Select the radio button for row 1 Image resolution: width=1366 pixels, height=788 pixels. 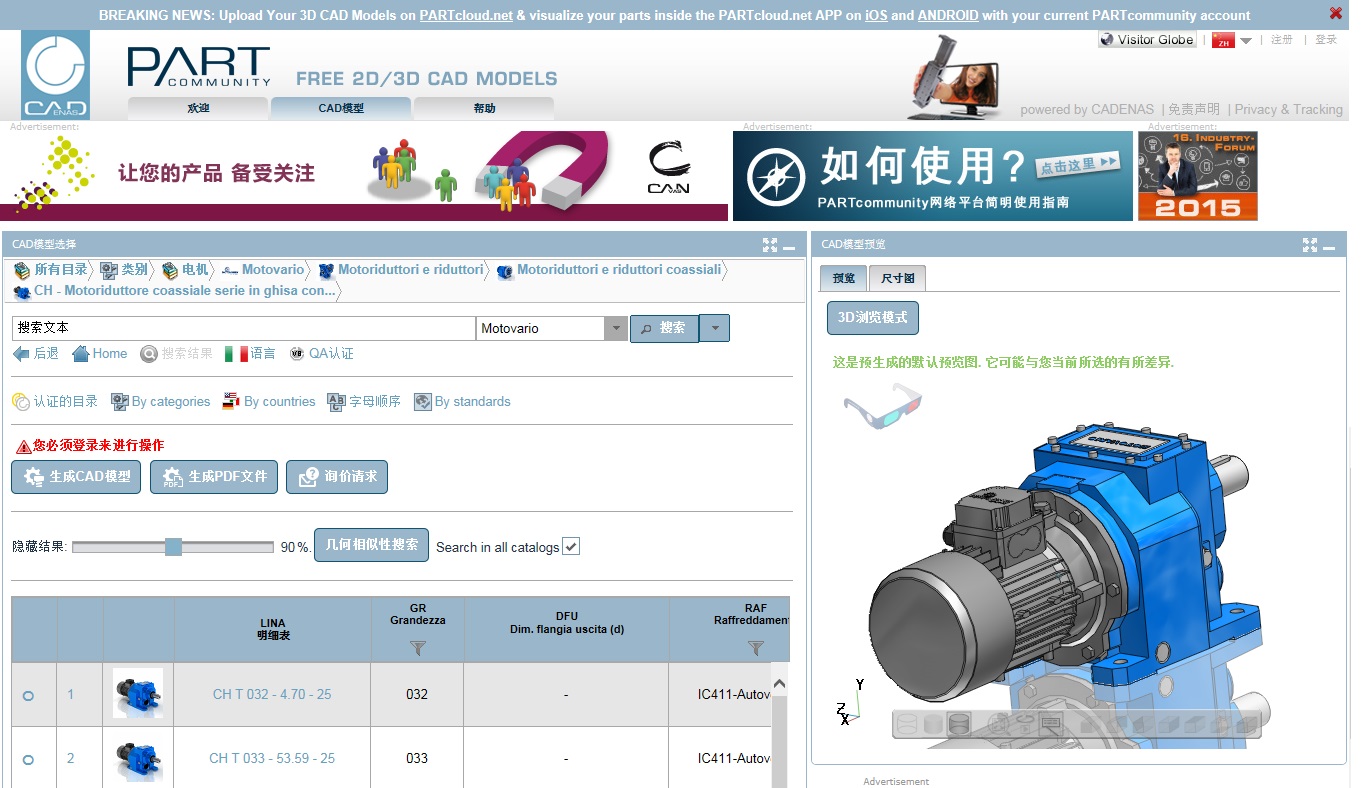coord(28,695)
